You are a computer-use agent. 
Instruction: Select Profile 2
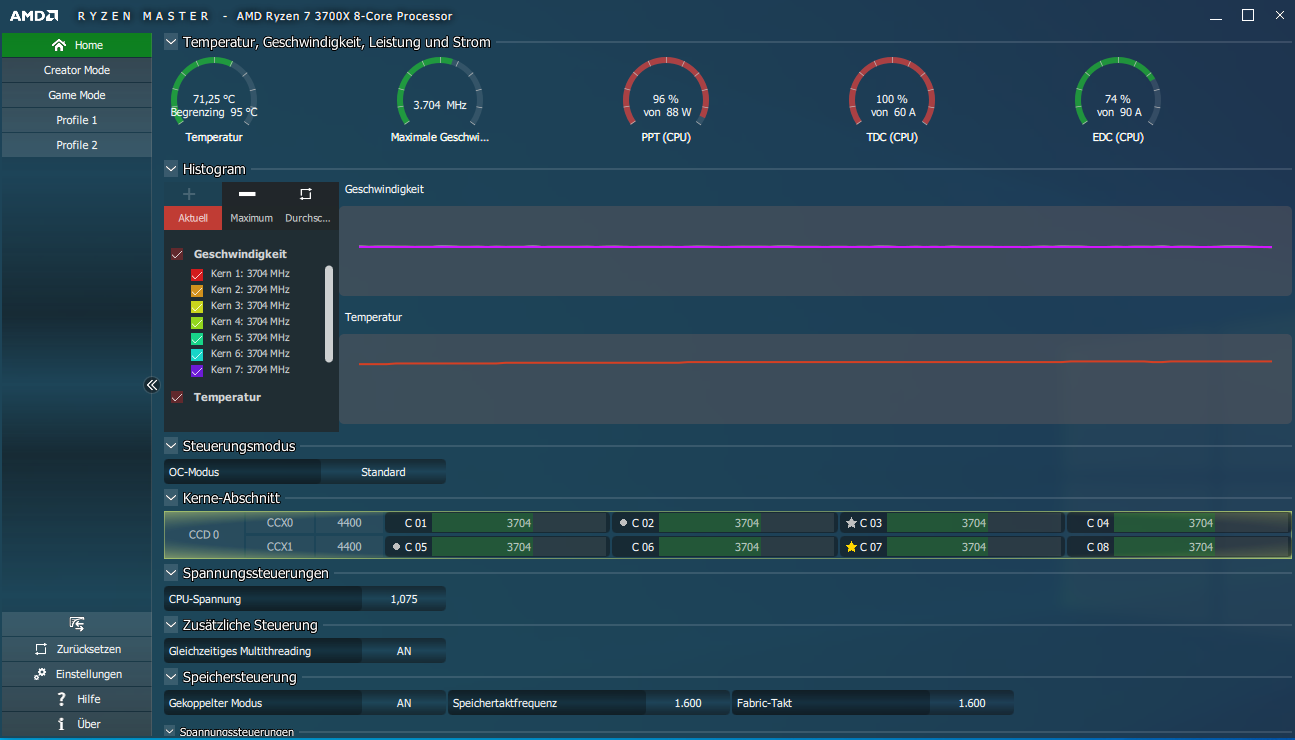pos(77,145)
